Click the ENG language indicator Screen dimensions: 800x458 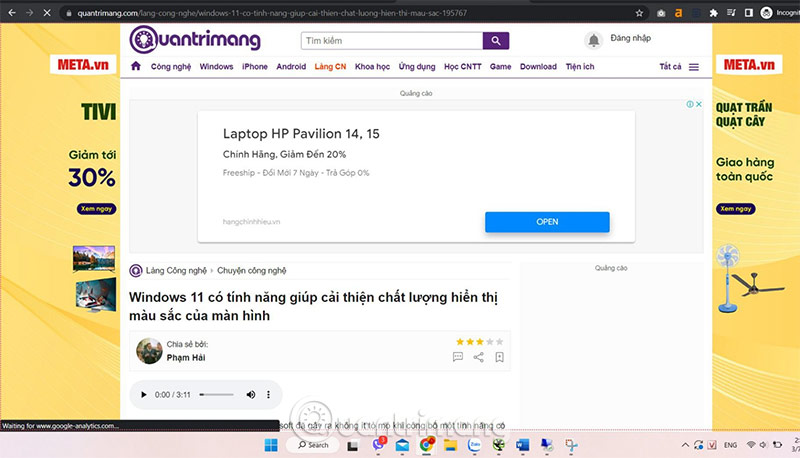[730, 445]
